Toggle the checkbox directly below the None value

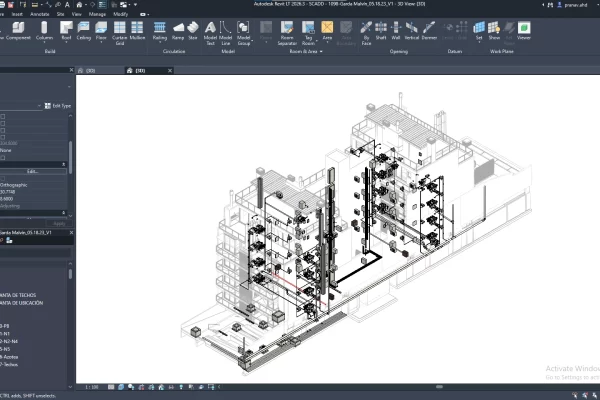coord(3,158)
